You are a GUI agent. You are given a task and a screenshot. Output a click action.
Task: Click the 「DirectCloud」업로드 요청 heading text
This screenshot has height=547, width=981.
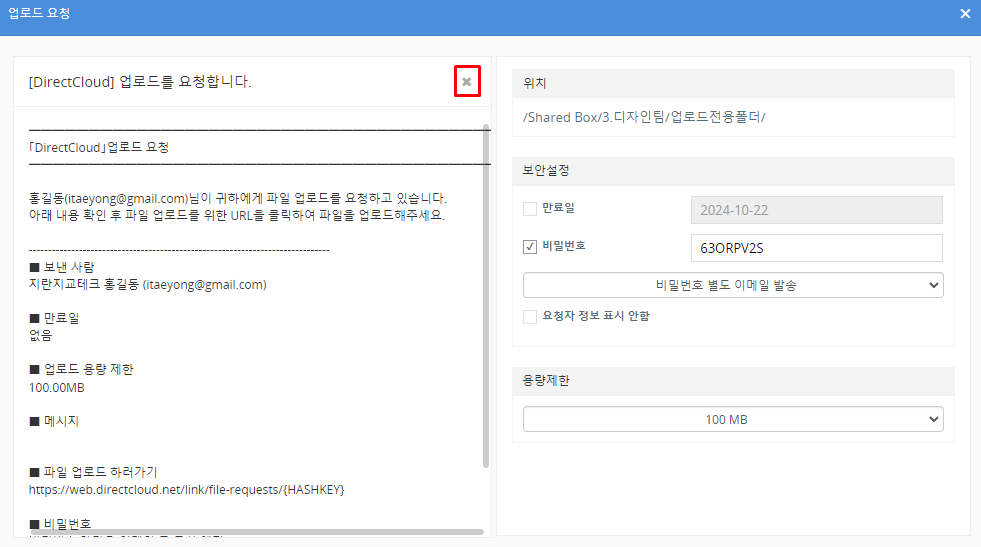[99, 147]
